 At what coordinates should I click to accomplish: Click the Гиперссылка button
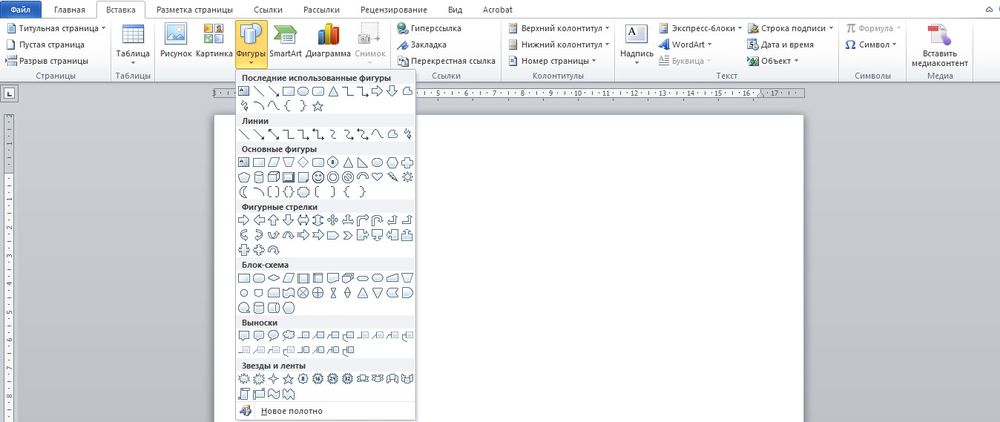[434, 29]
